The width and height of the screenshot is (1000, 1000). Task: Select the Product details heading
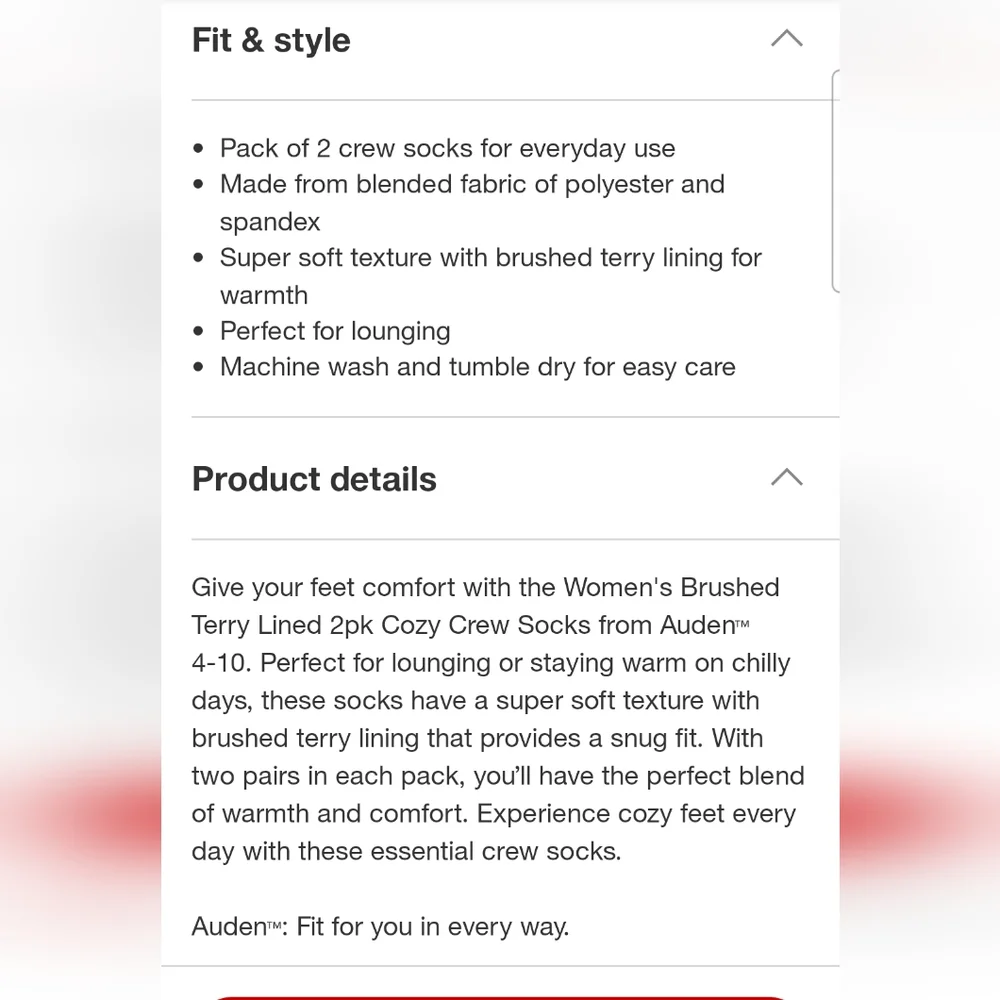tap(314, 479)
